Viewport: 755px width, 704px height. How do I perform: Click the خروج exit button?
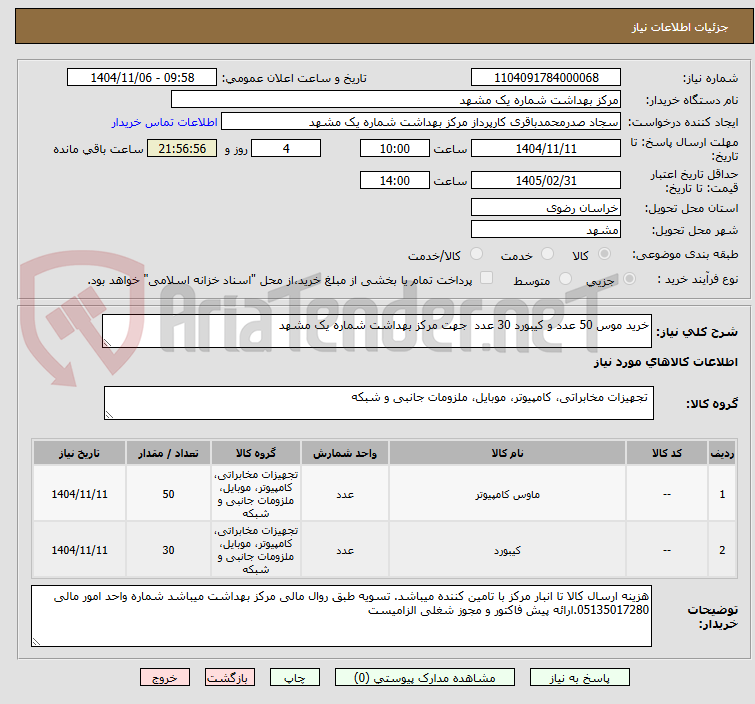click(165, 678)
